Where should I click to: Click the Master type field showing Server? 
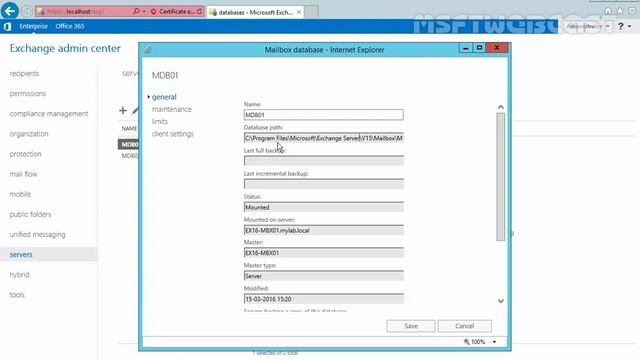pos(324,276)
